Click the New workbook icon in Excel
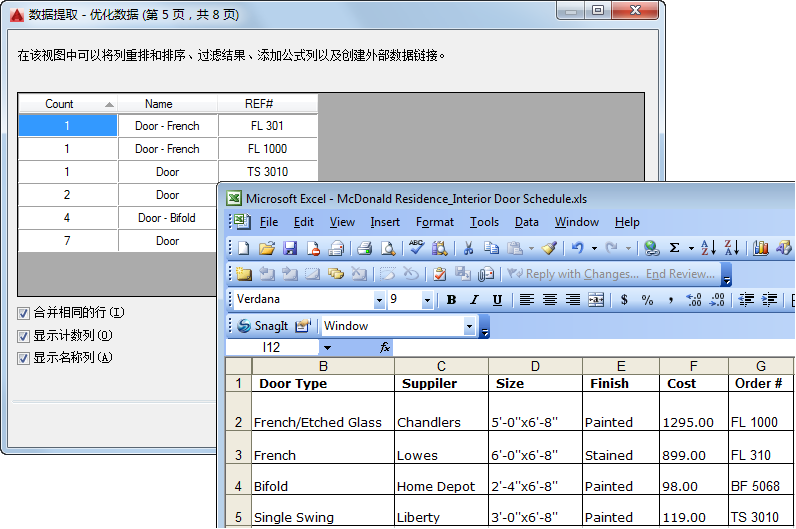Image resolution: width=796 pixels, height=529 pixels. tap(244, 248)
